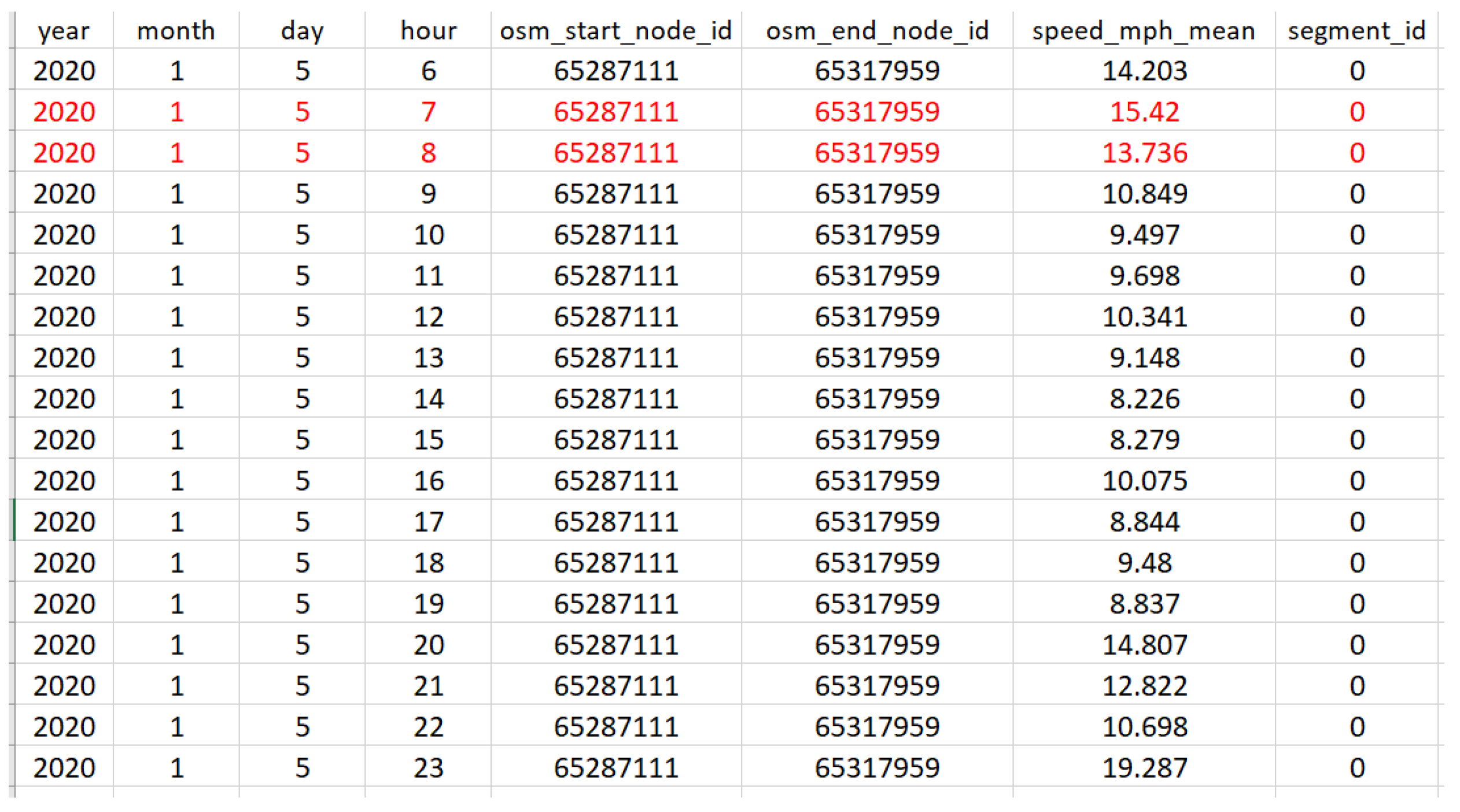Screen dimensions: 1460x812
Task: Click red speed value 13.736
Action: (x=1144, y=153)
